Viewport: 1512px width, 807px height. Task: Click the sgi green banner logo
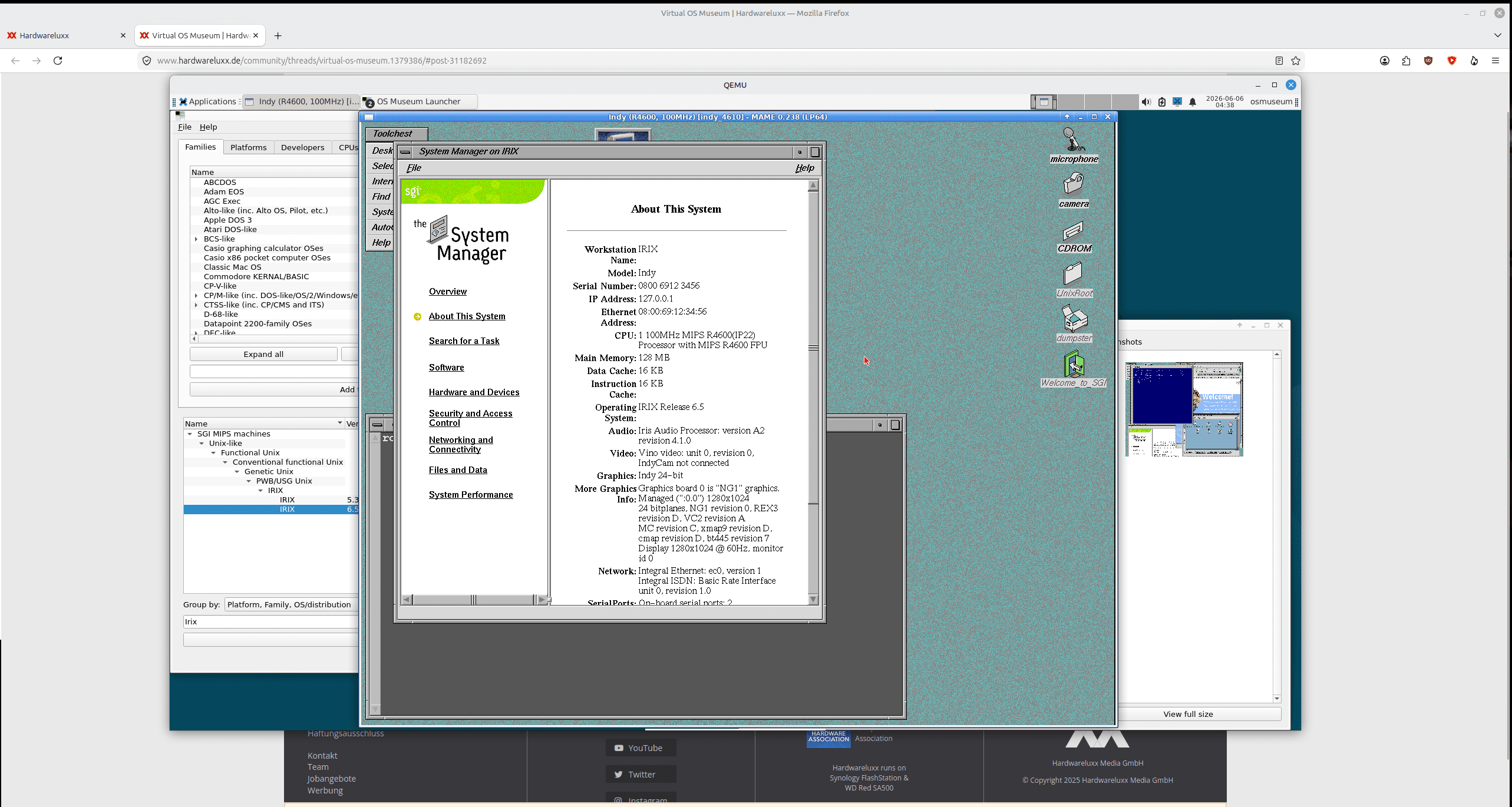471,191
